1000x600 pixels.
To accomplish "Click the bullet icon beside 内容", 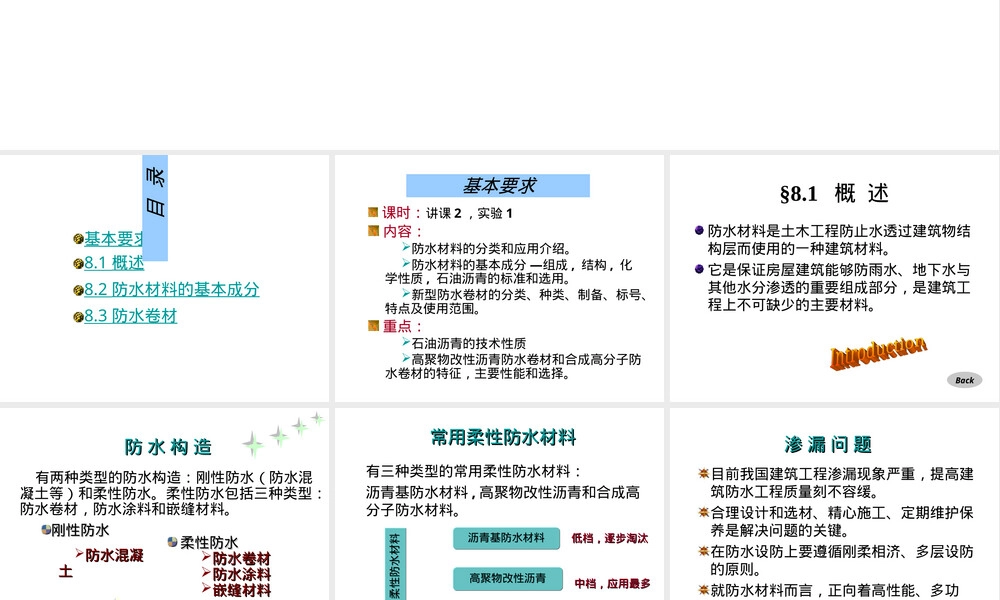I will (373, 230).
